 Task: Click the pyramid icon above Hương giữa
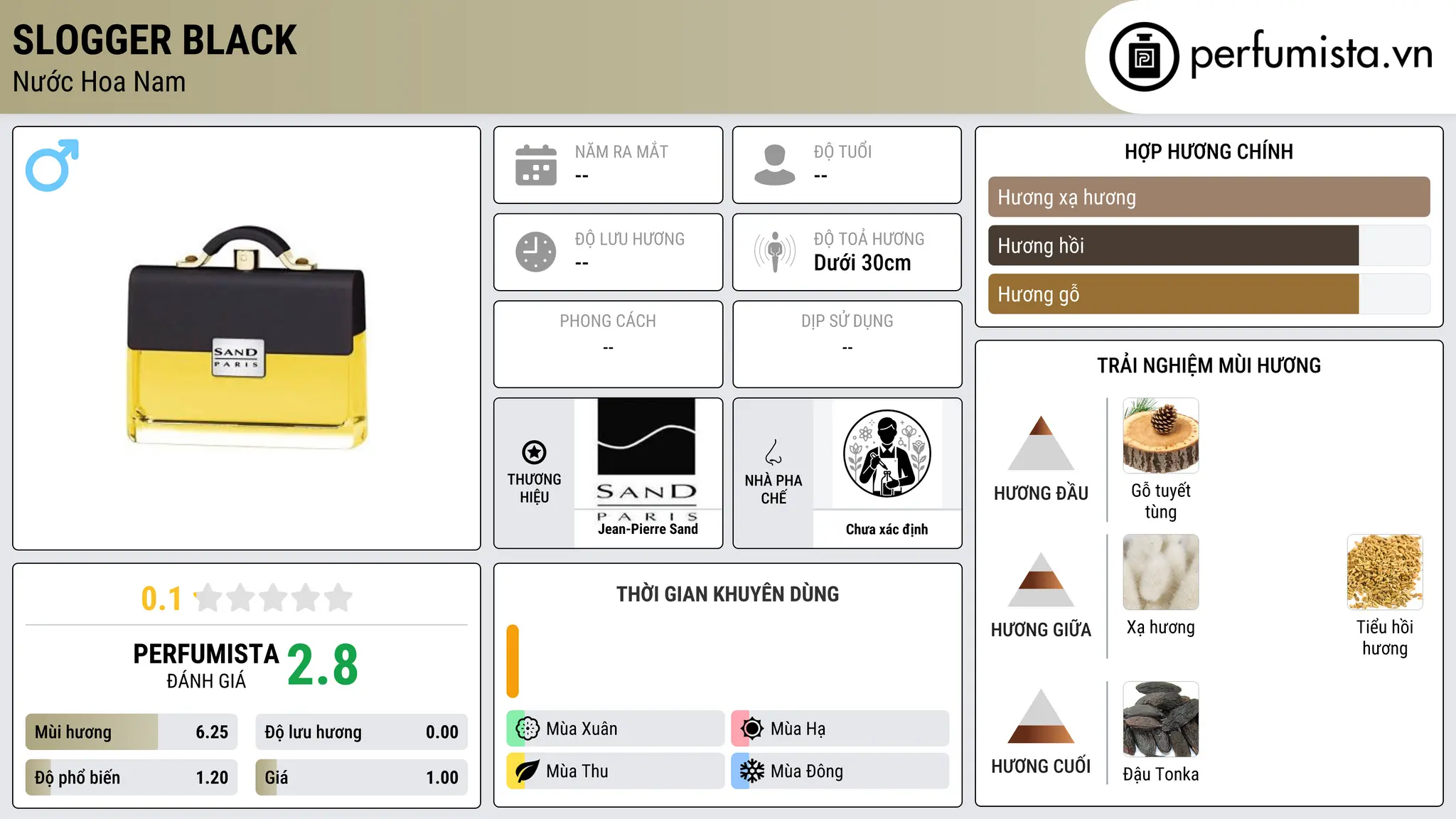(1041, 579)
